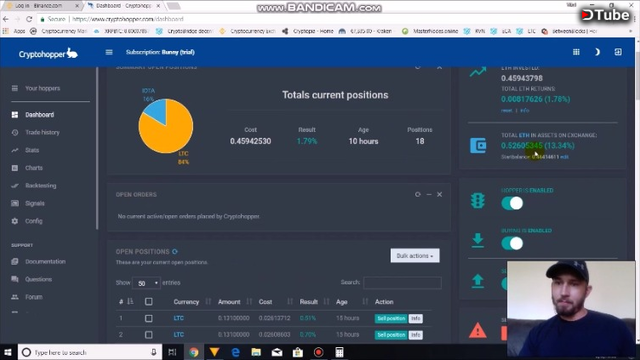Image resolution: width=640 pixels, height=360 pixels.
Task: Open Documentation support link
Action: pos(45,261)
